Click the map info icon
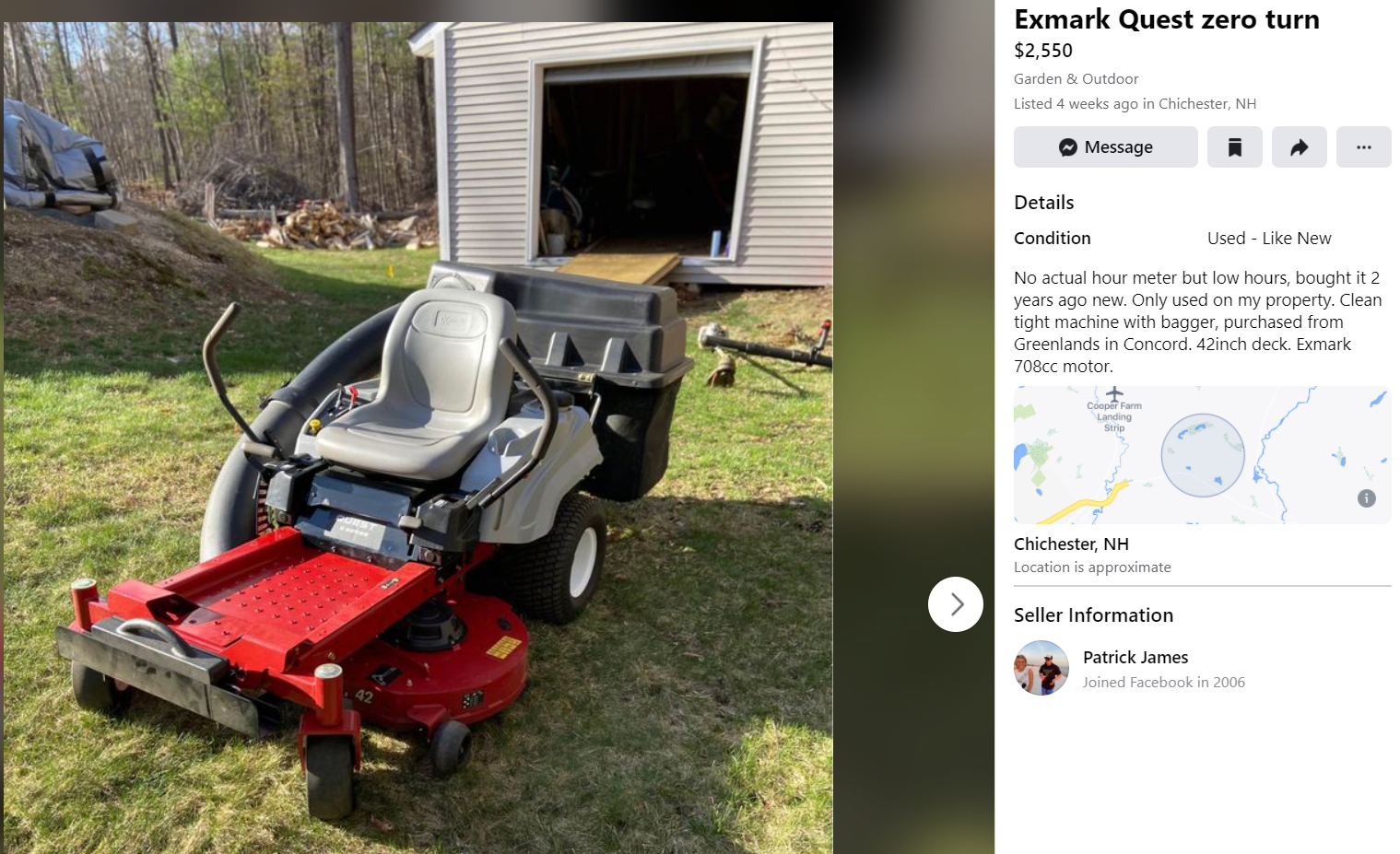 pos(1366,498)
